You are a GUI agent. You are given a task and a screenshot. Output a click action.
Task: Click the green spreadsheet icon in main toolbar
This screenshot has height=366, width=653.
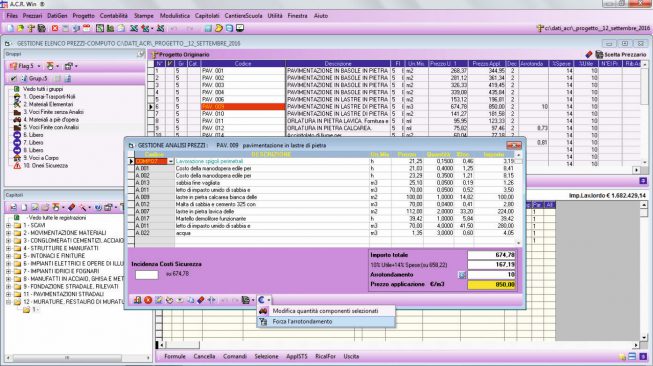pyautogui.click(x=100, y=28)
